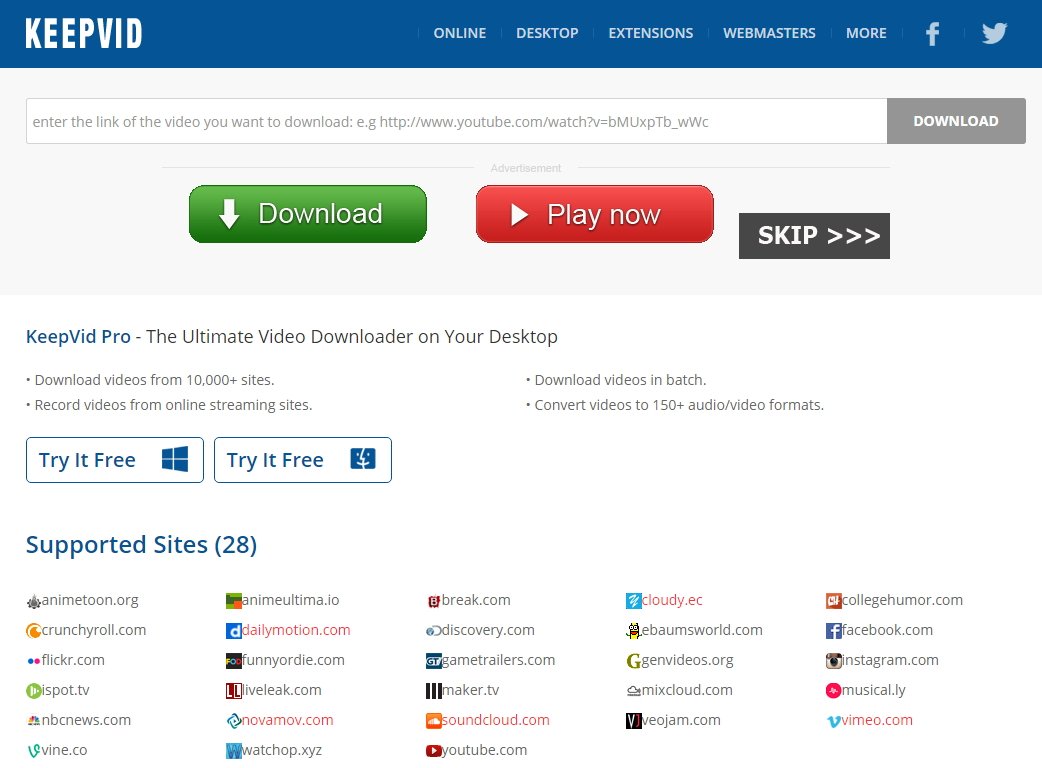Click the facebook.com f icon in list
This screenshot has height=768, width=1042.
point(833,631)
